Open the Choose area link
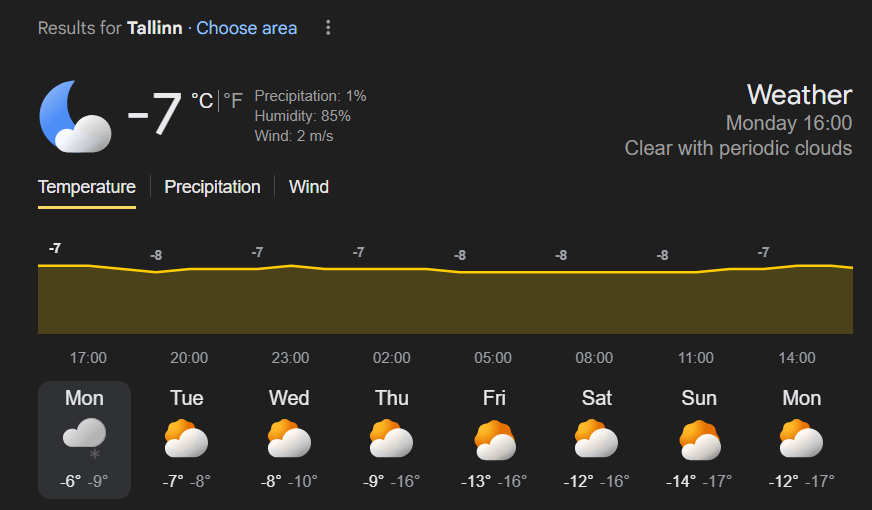Viewport: 872px width, 510px height. point(246,28)
